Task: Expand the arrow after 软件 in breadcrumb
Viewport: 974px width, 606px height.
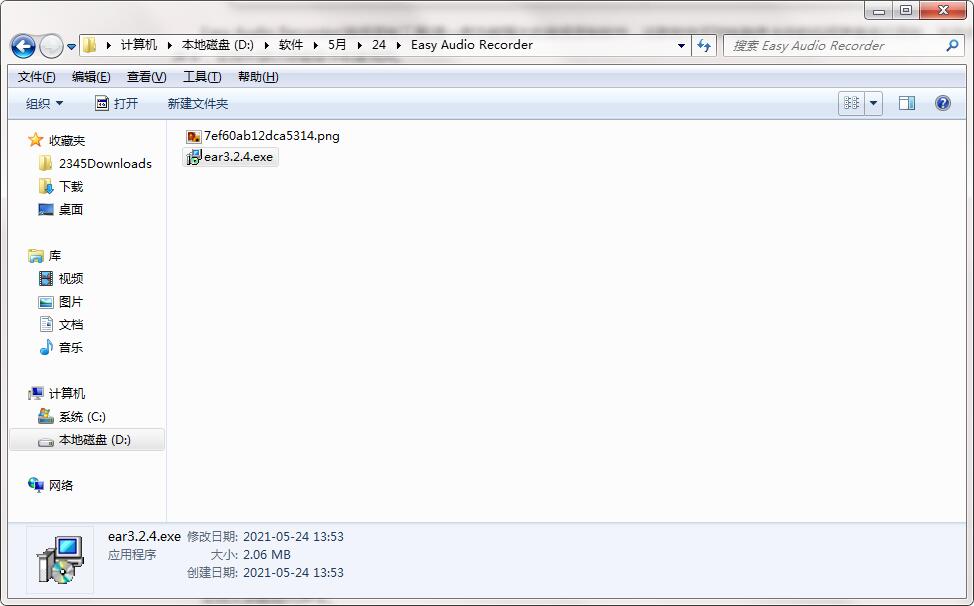Action: 316,45
